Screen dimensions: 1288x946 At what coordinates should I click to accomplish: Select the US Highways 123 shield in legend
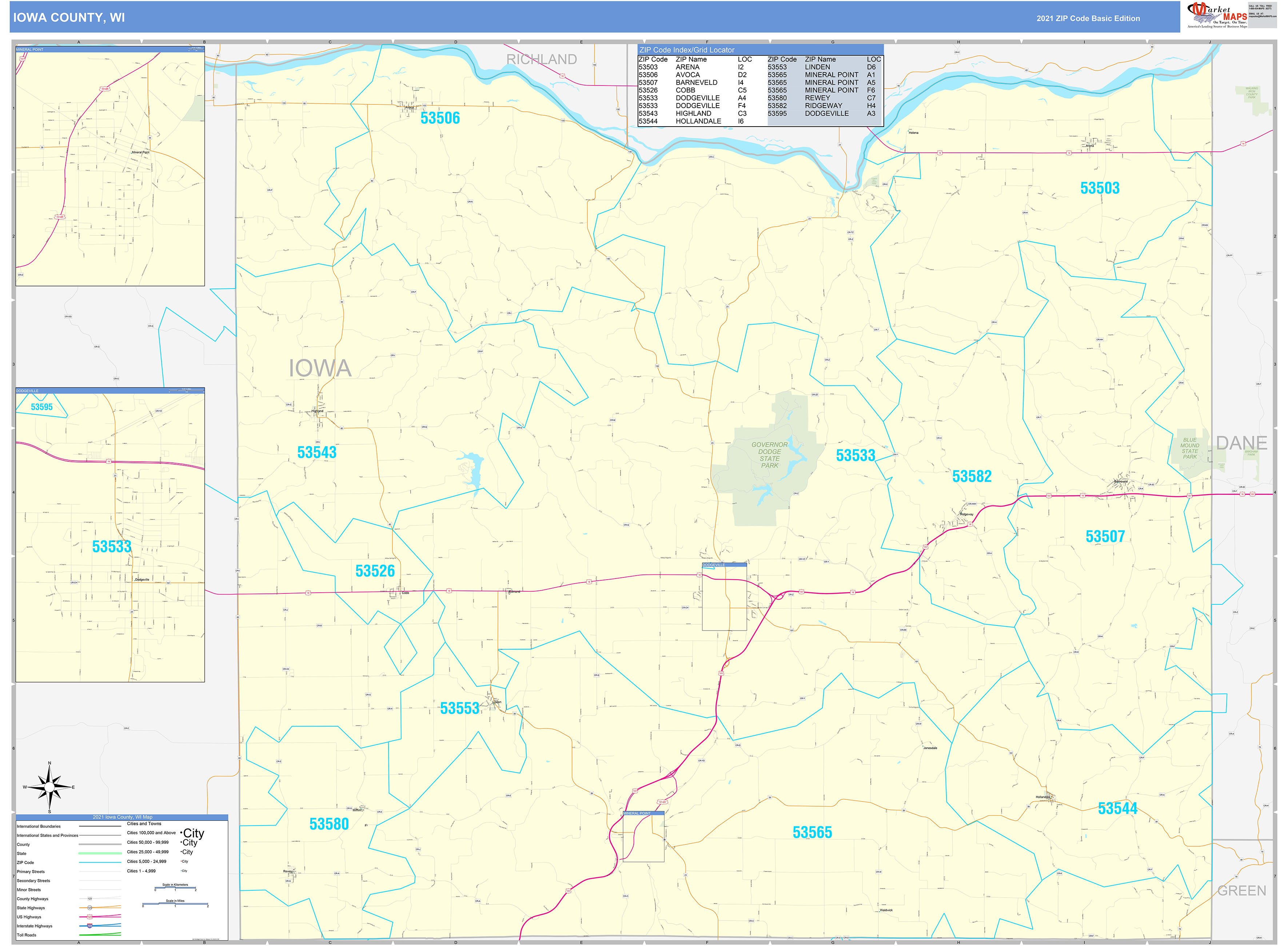(90, 917)
